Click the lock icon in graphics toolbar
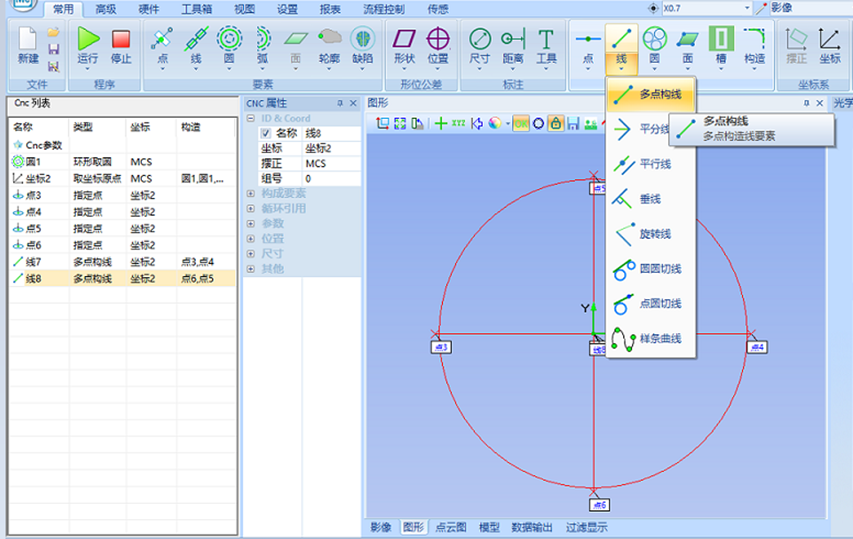This screenshot has height=539, width=853. click(556, 123)
